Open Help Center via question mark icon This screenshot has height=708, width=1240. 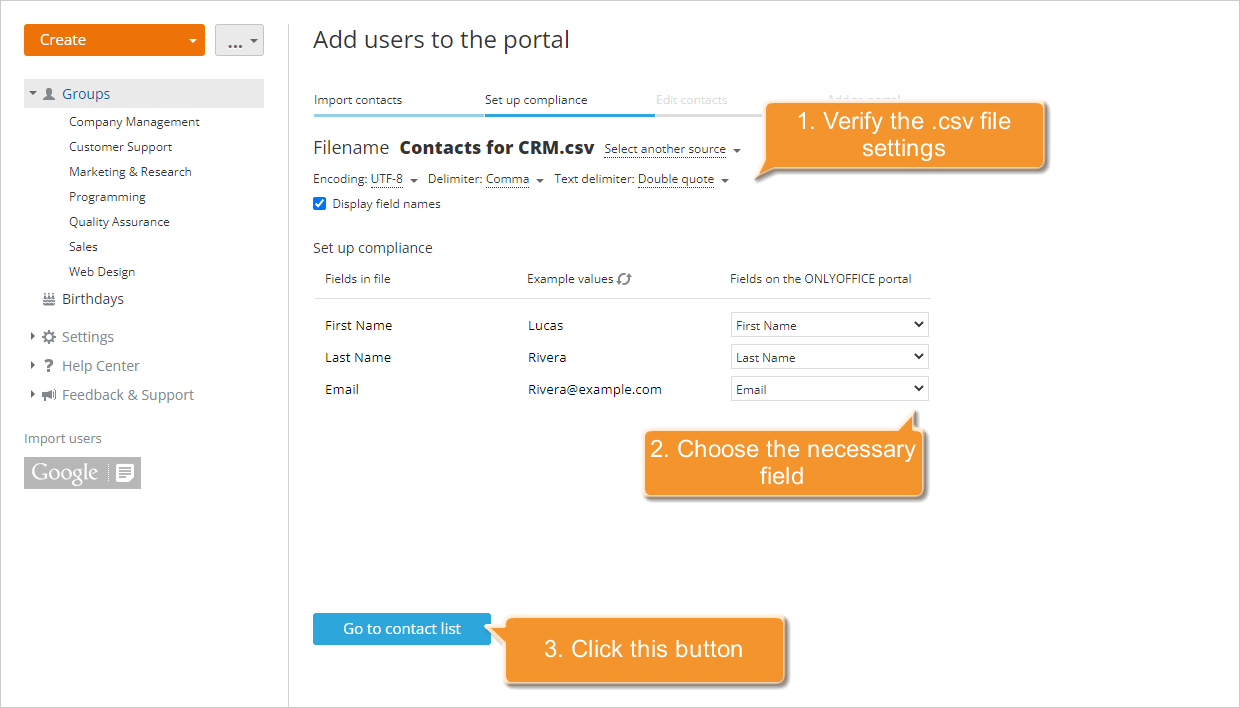tap(49, 365)
